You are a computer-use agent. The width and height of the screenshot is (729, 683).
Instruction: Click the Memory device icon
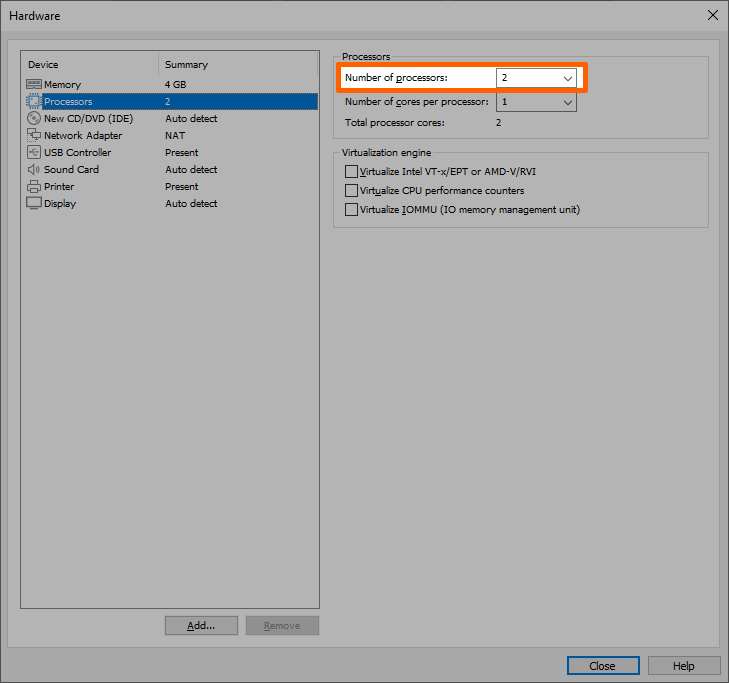pyautogui.click(x=34, y=85)
